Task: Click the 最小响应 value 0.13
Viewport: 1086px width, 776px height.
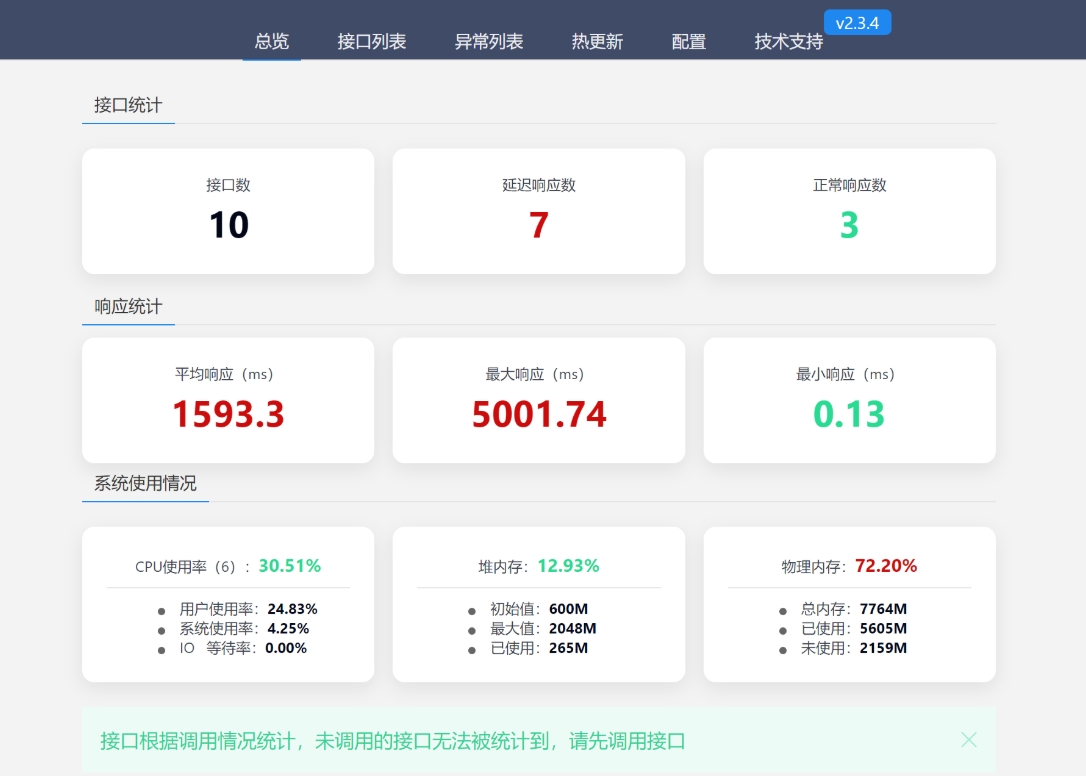Action: (x=849, y=414)
